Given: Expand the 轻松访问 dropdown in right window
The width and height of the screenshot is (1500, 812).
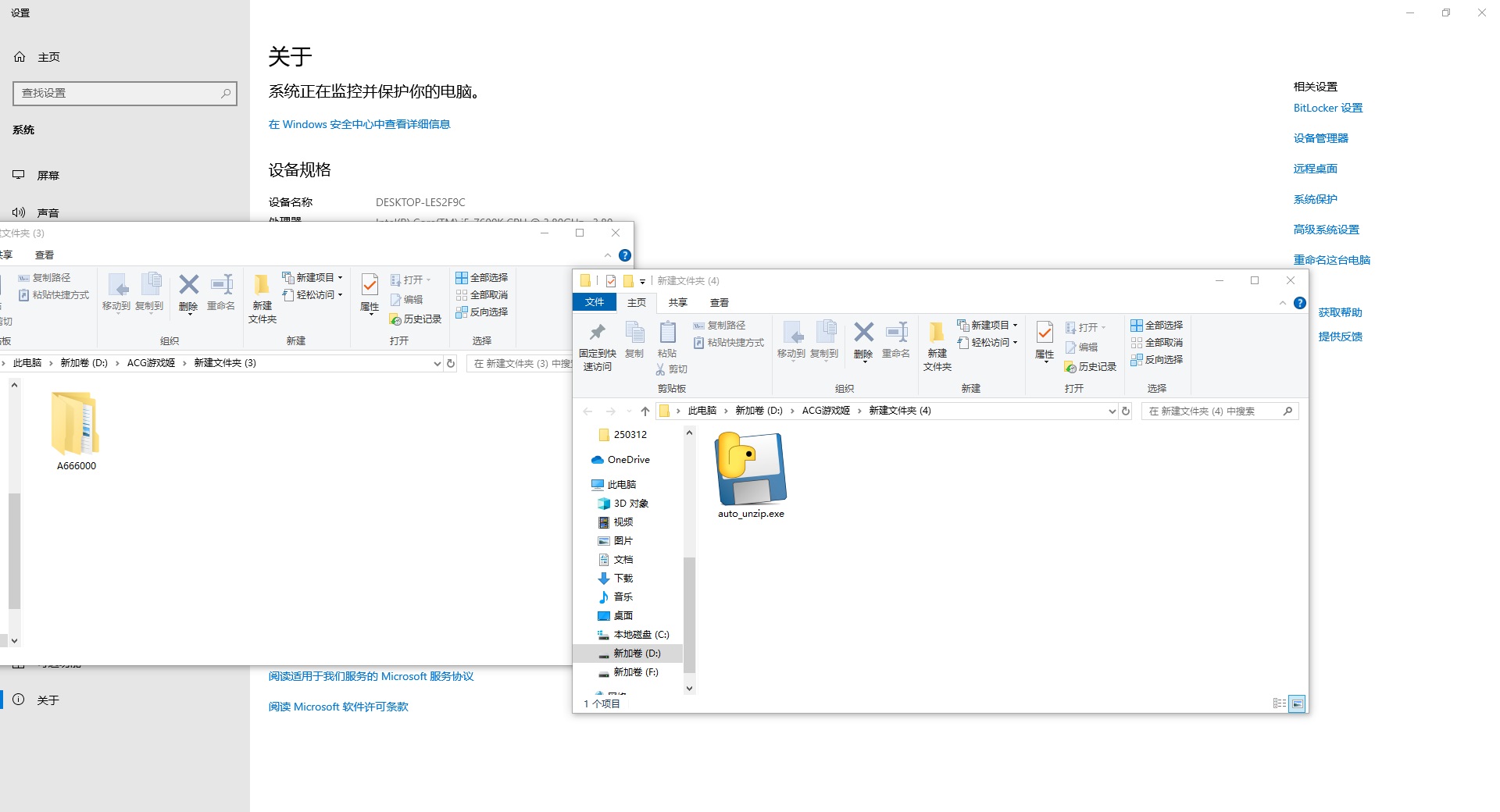Looking at the screenshot, I should (1015, 342).
